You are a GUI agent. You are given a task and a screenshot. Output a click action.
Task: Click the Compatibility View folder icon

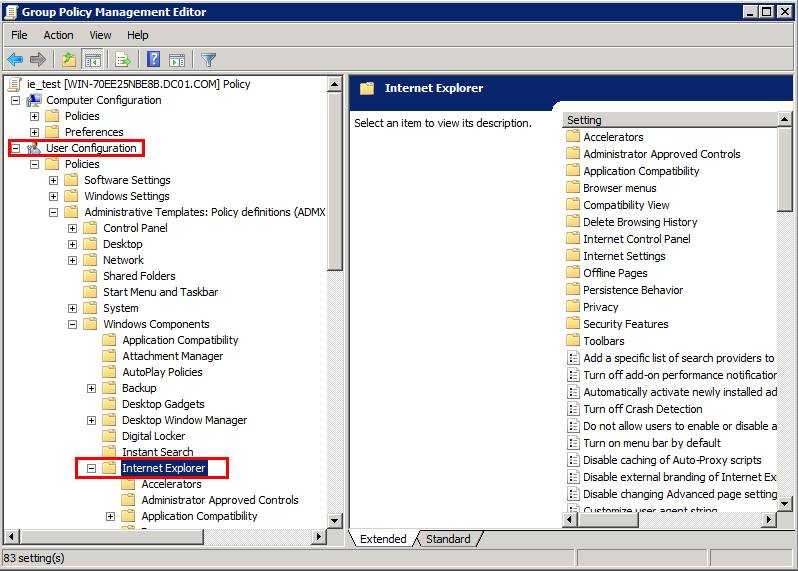(573, 205)
